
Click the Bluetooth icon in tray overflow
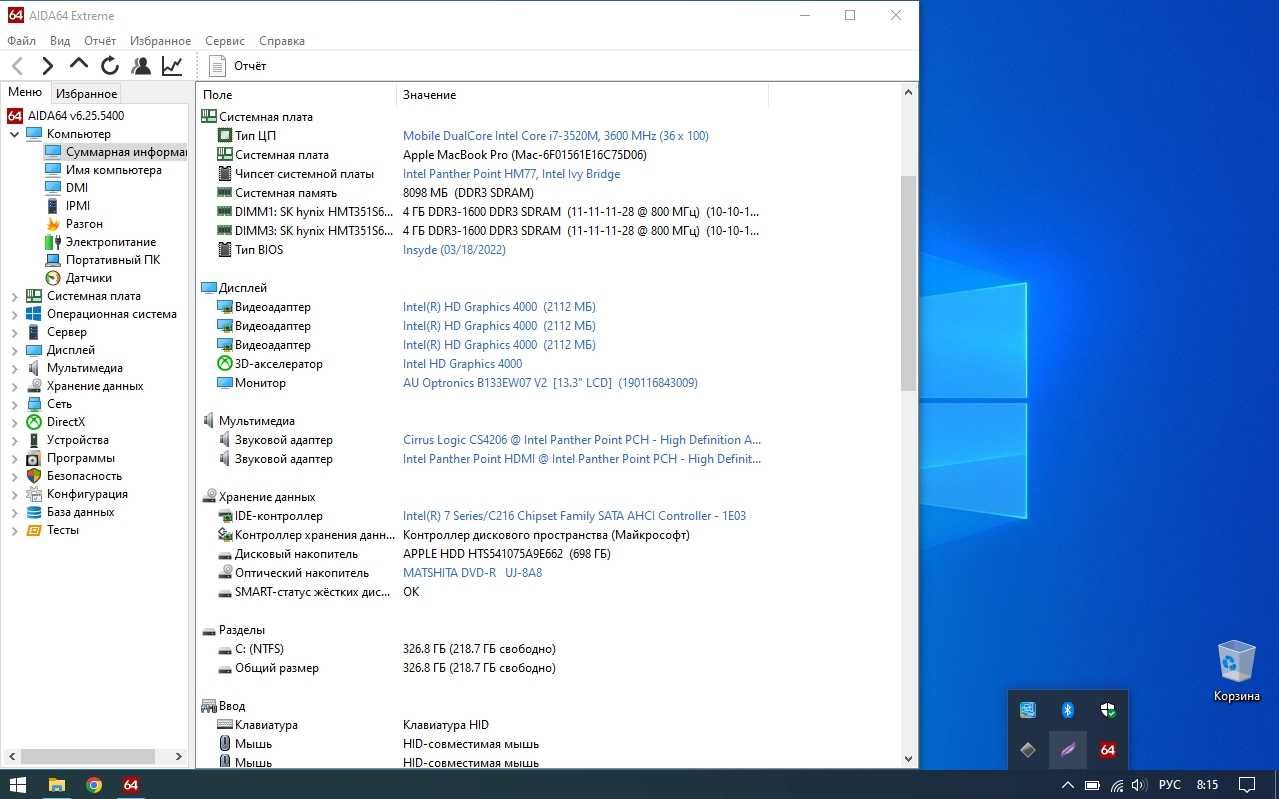coord(1067,710)
